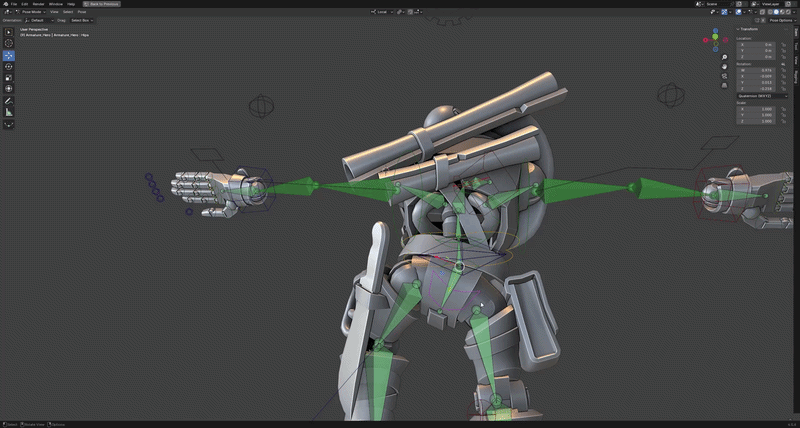Viewport: 800px width, 428px height.
Task: Toggle lock on Scale Z
Action: click(x=783, y=121)
